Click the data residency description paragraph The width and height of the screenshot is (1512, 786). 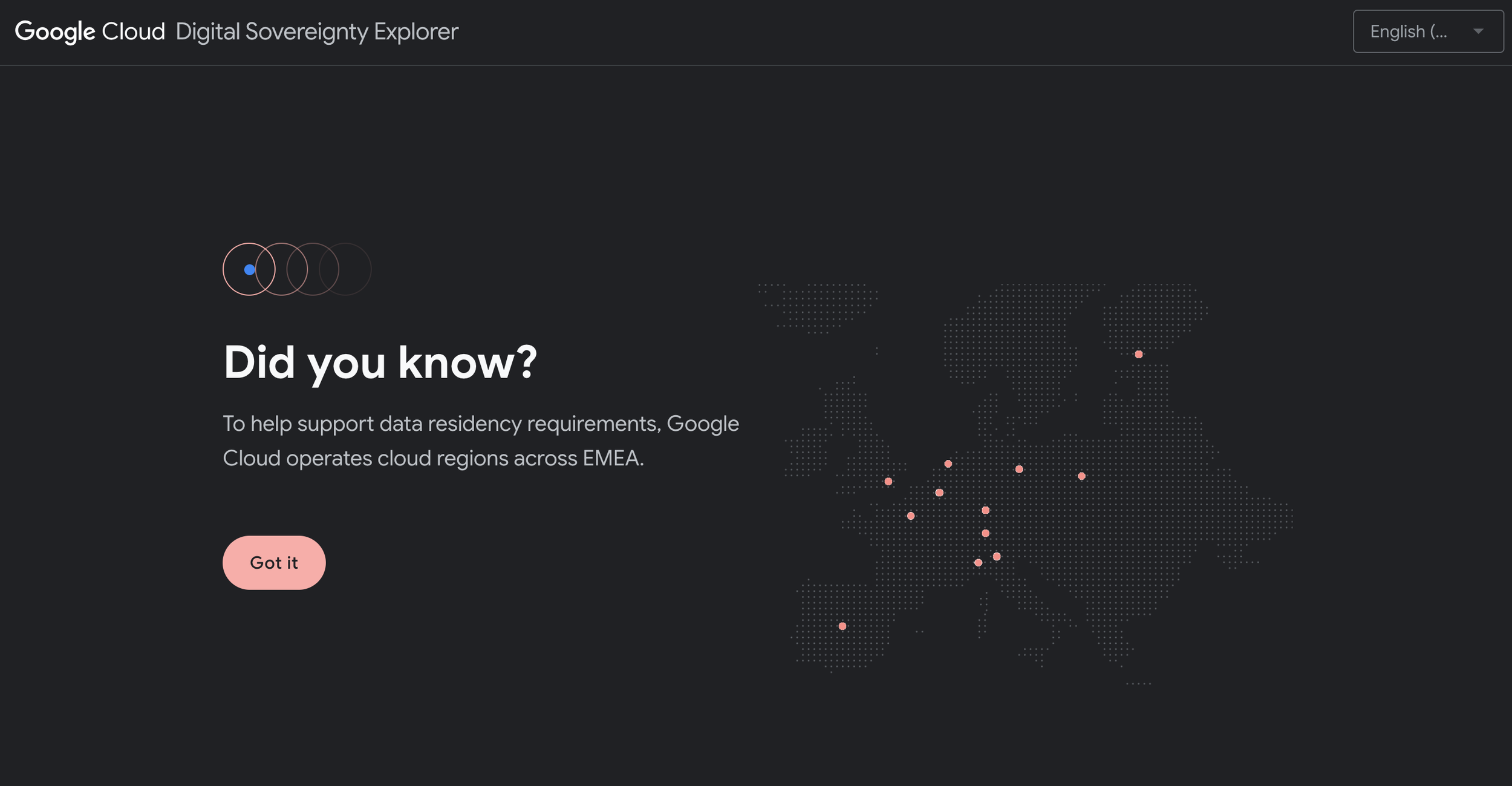480,440
